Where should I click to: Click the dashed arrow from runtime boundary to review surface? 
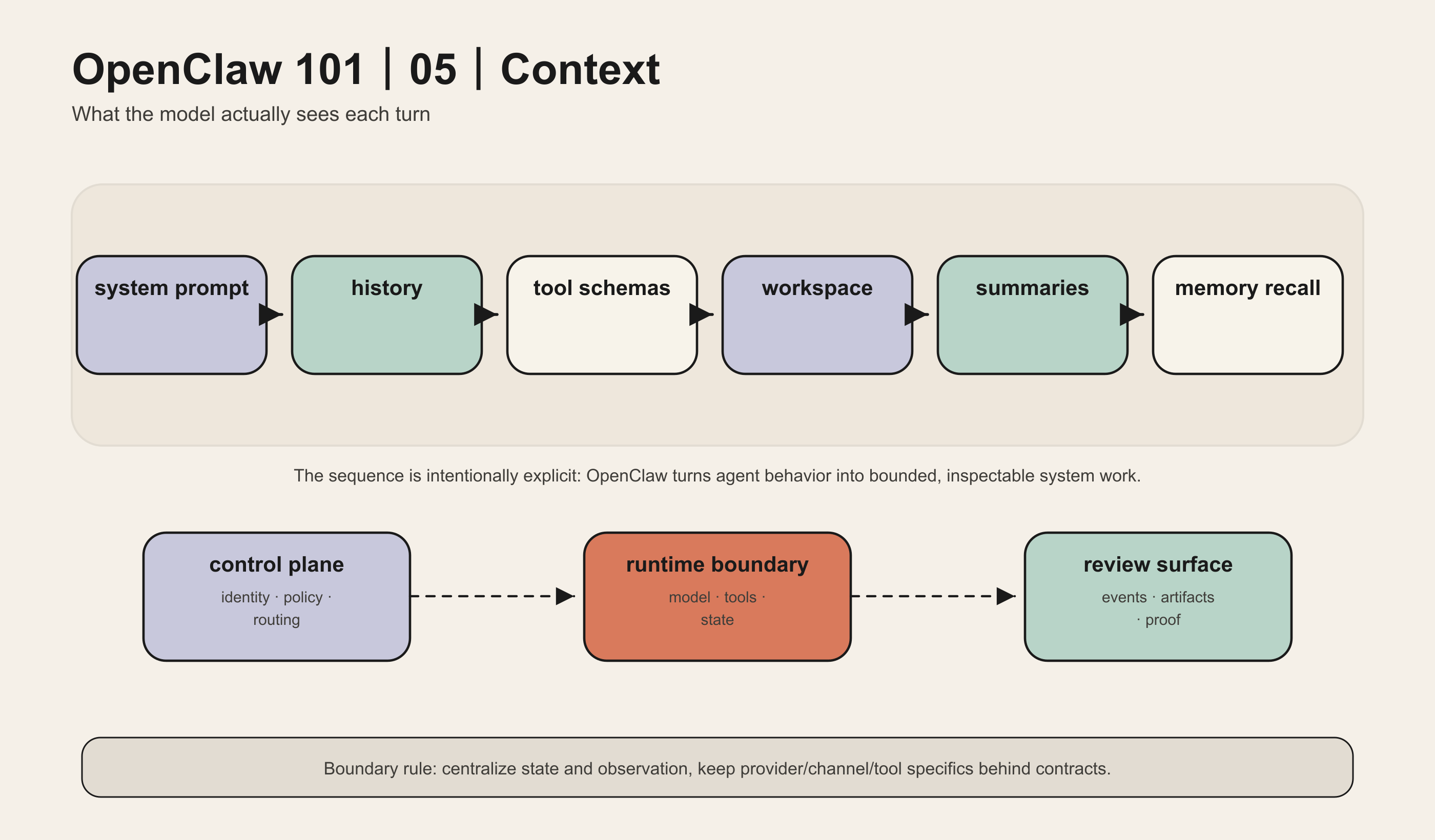(933, 596)
